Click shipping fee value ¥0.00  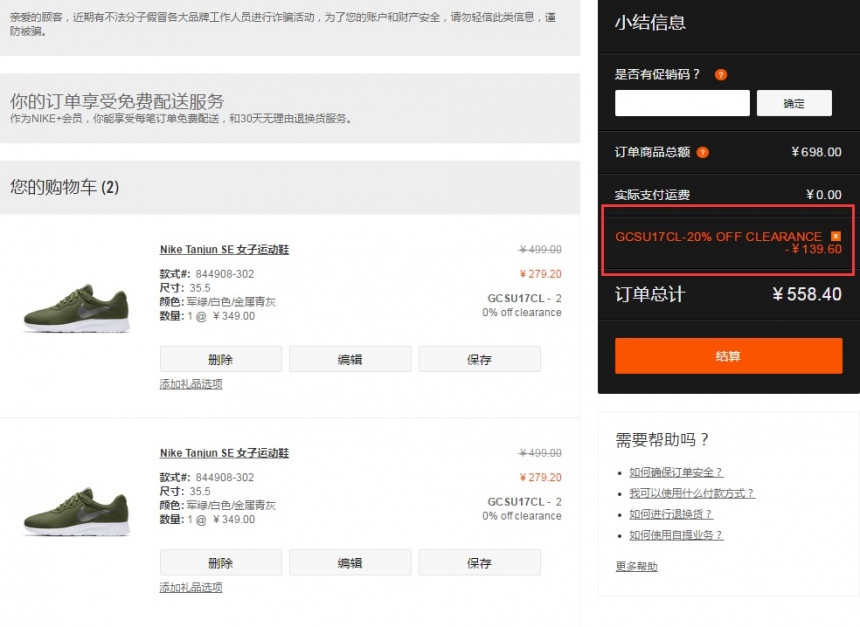coord(823,195)
